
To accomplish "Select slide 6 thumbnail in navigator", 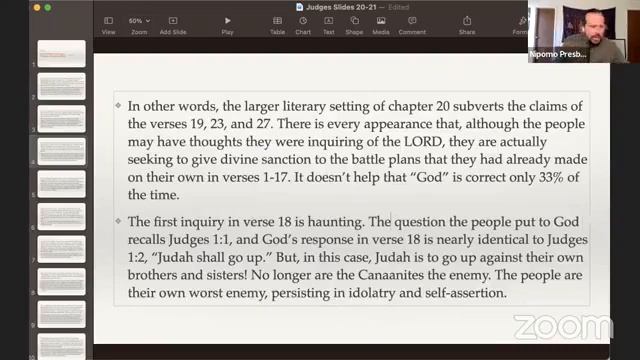I will click(x=62, y=217).
